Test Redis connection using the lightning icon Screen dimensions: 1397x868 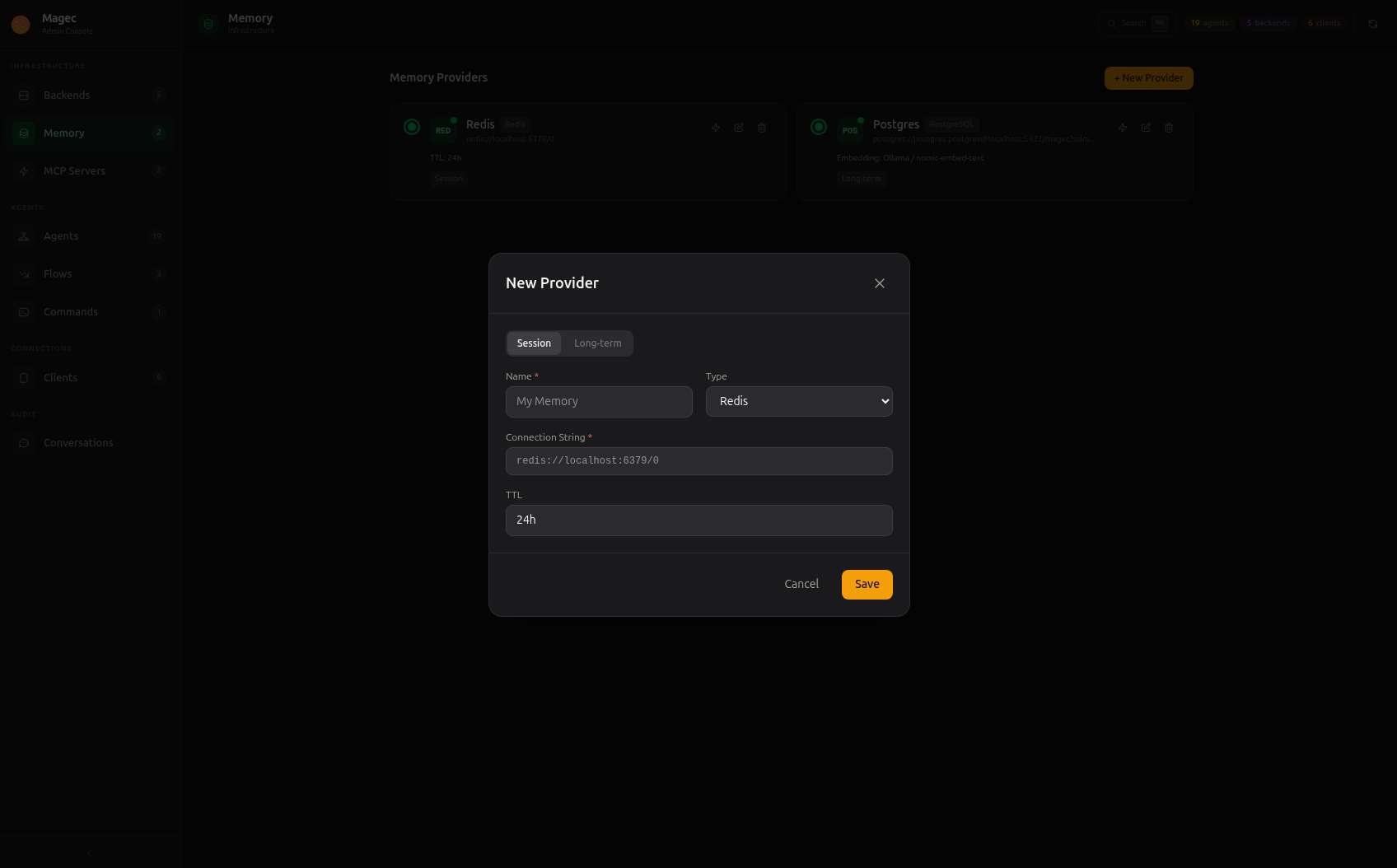click(715, 128)
